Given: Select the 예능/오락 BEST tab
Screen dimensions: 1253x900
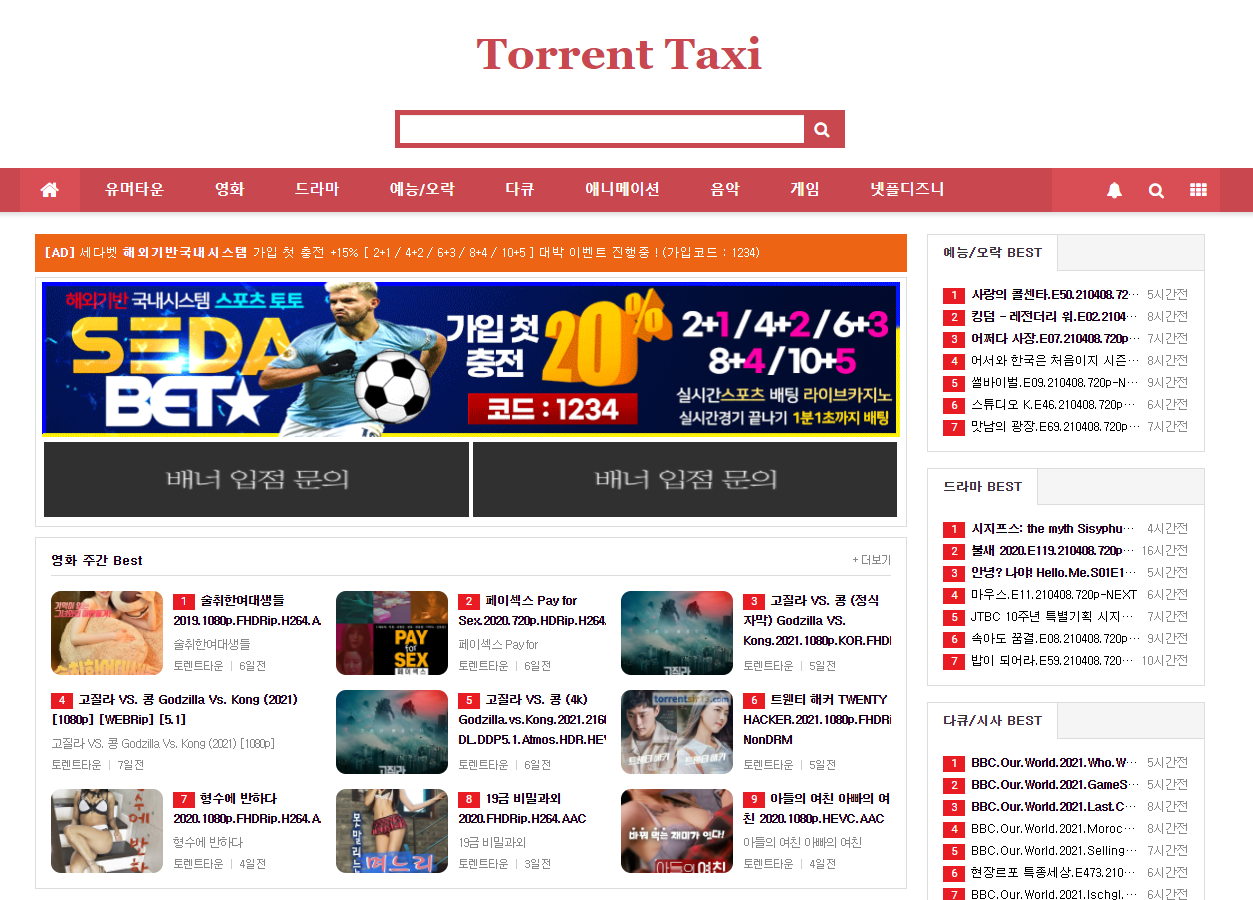Looking at the screenshot, I should coord(992,253).
